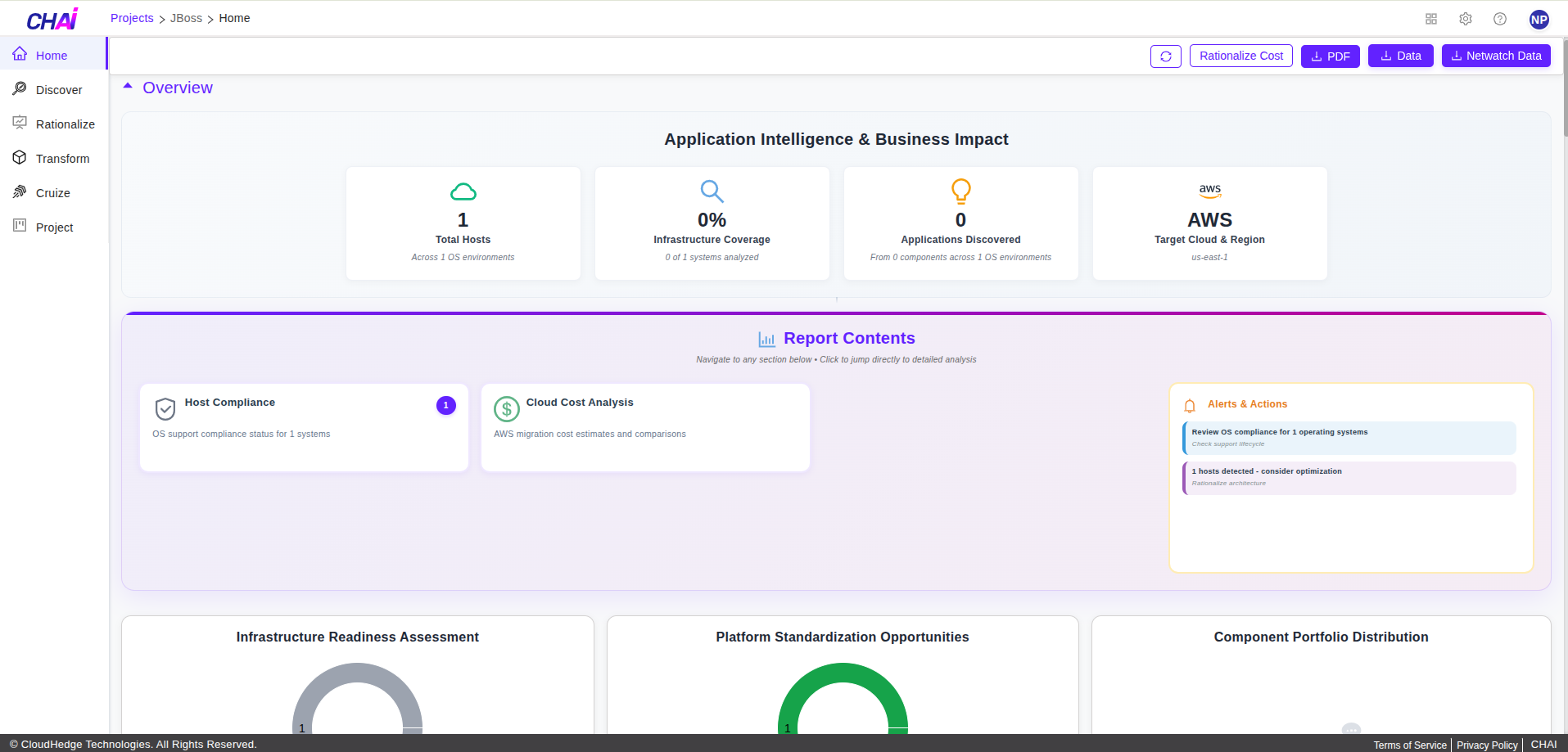Screen dimensions: 1568x752
Task: Click the CHAI logo
Action: click(x=52, y=20)
